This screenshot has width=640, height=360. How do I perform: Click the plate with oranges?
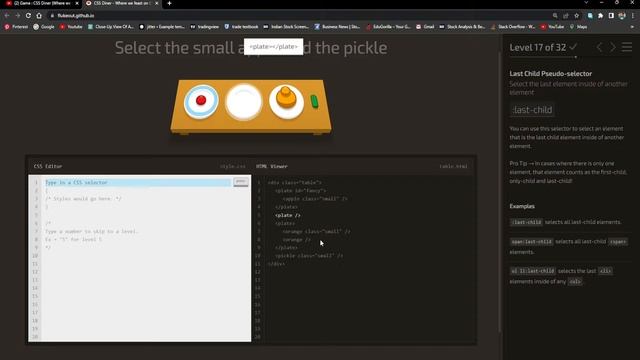tap(286, 101)
